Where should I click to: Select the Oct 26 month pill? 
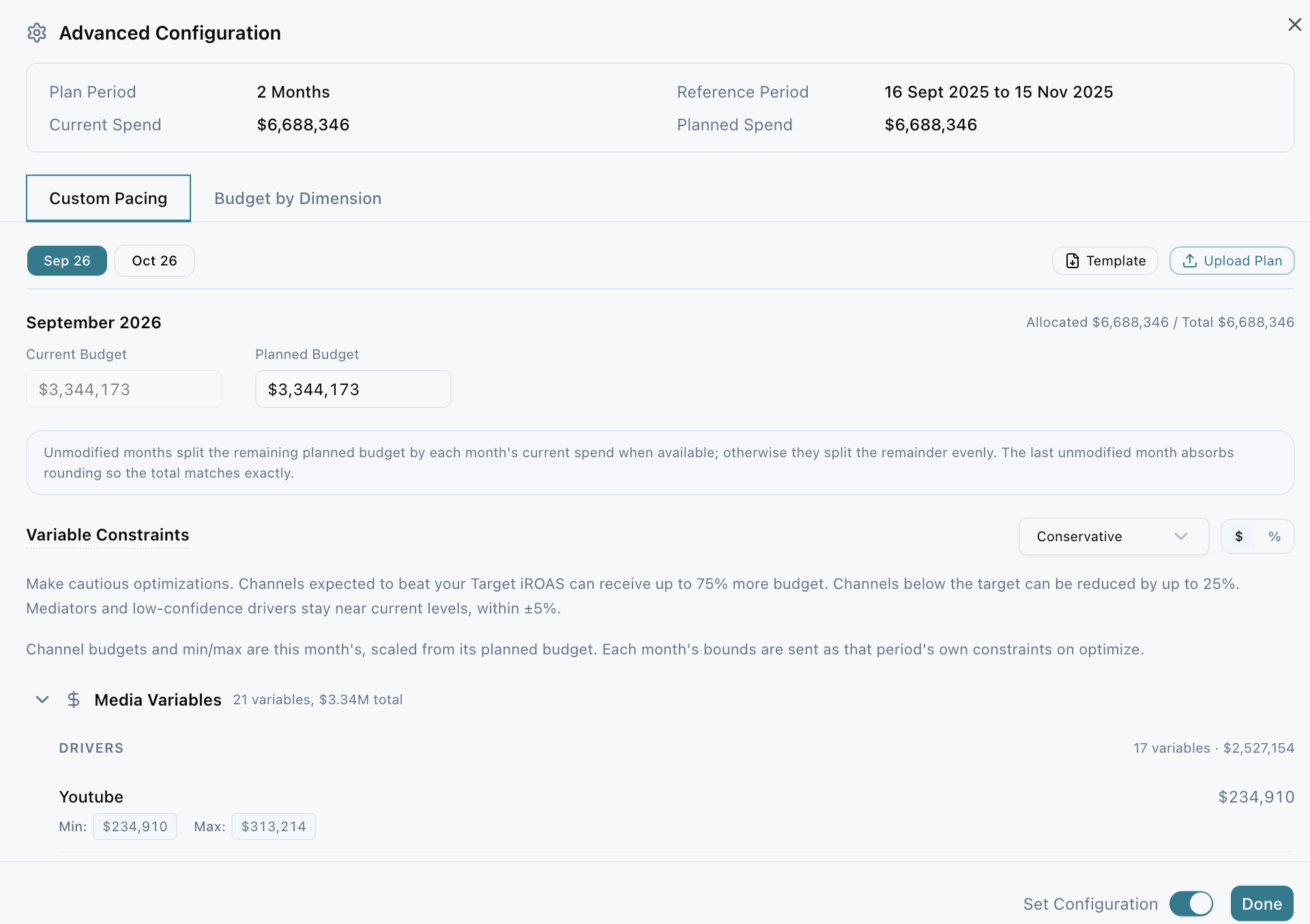point(154,261)
